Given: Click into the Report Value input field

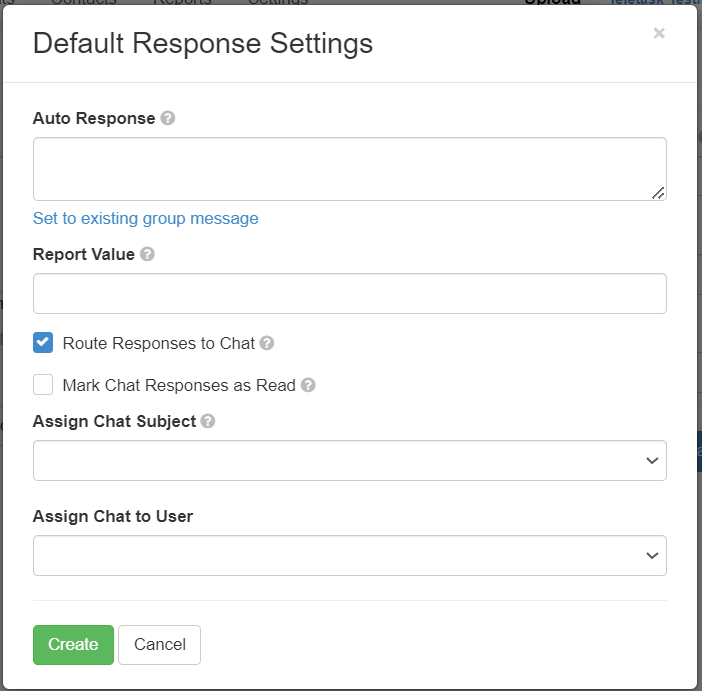Looking at the screenshot, I should [x=350, y=293].
